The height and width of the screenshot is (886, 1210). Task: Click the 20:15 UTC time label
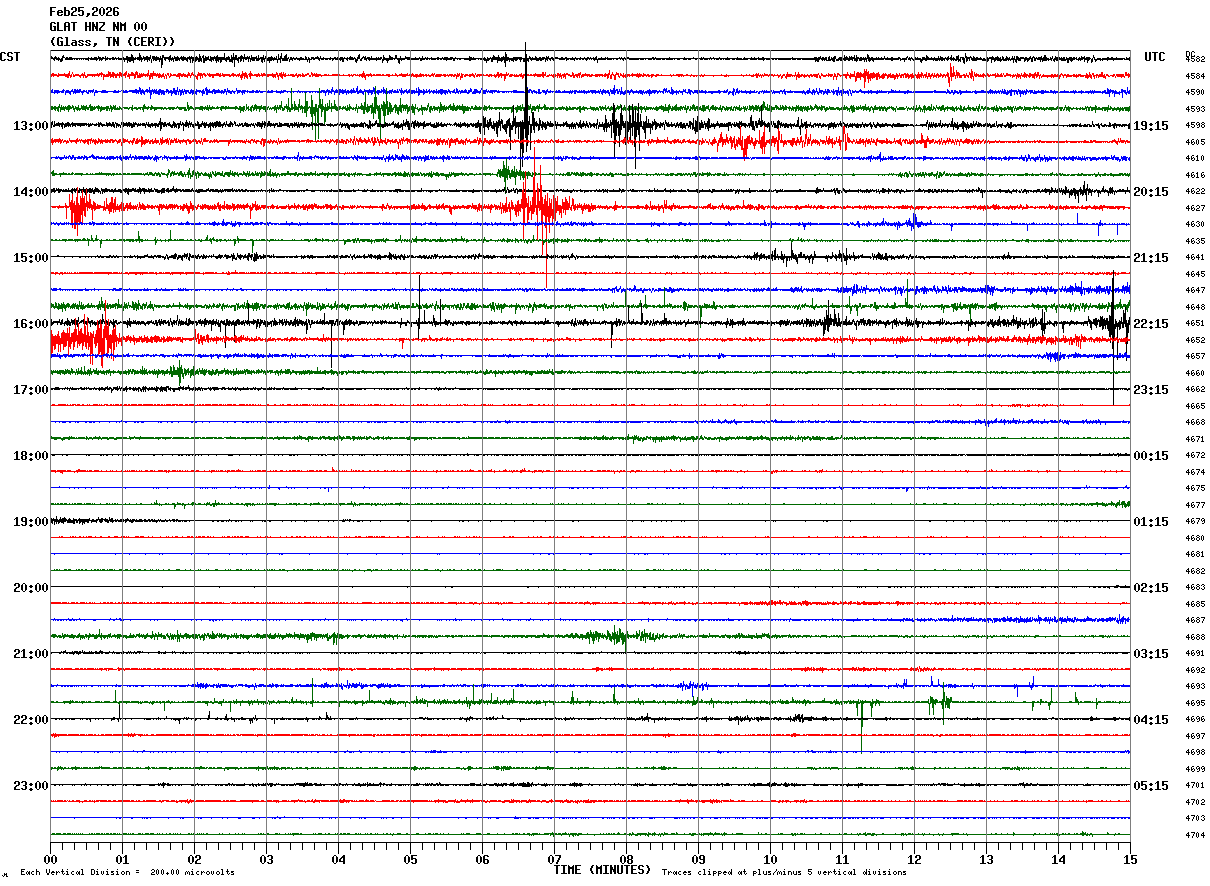1151,192
